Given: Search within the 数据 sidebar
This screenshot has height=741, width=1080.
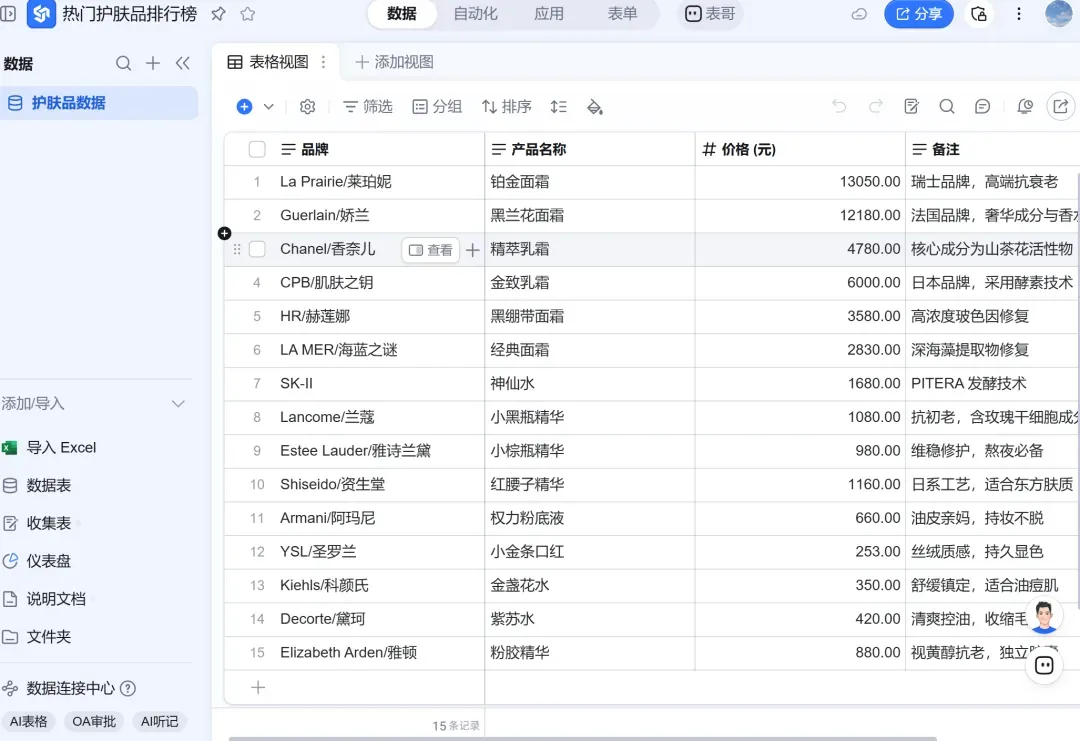Looking at the screenshot, I should coord(123,63).
